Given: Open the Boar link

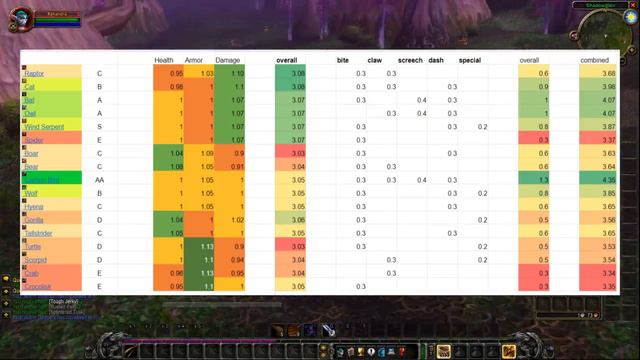Looking at the screenshot, I should (31, 153).
